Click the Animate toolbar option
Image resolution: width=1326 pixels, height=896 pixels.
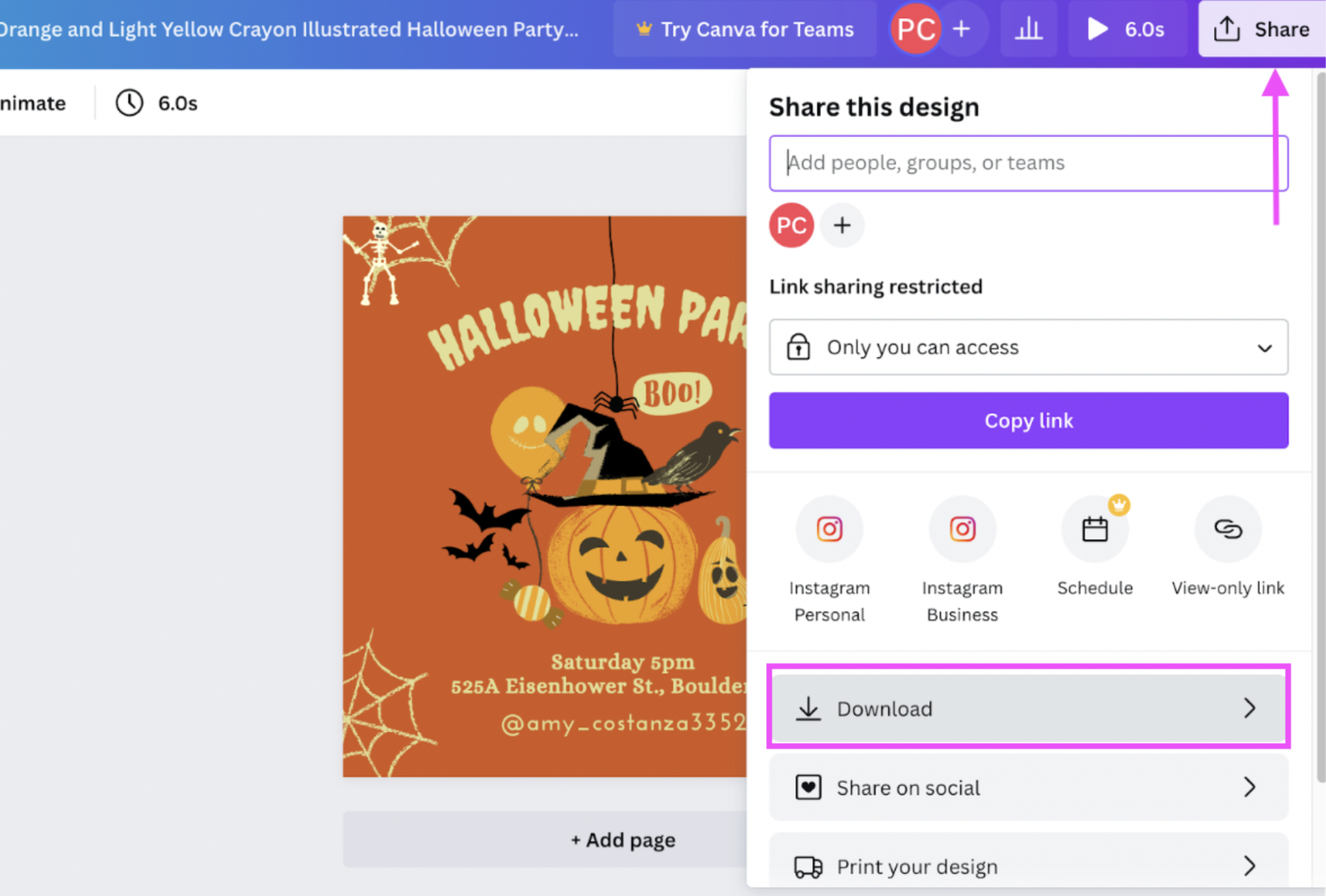33,103
